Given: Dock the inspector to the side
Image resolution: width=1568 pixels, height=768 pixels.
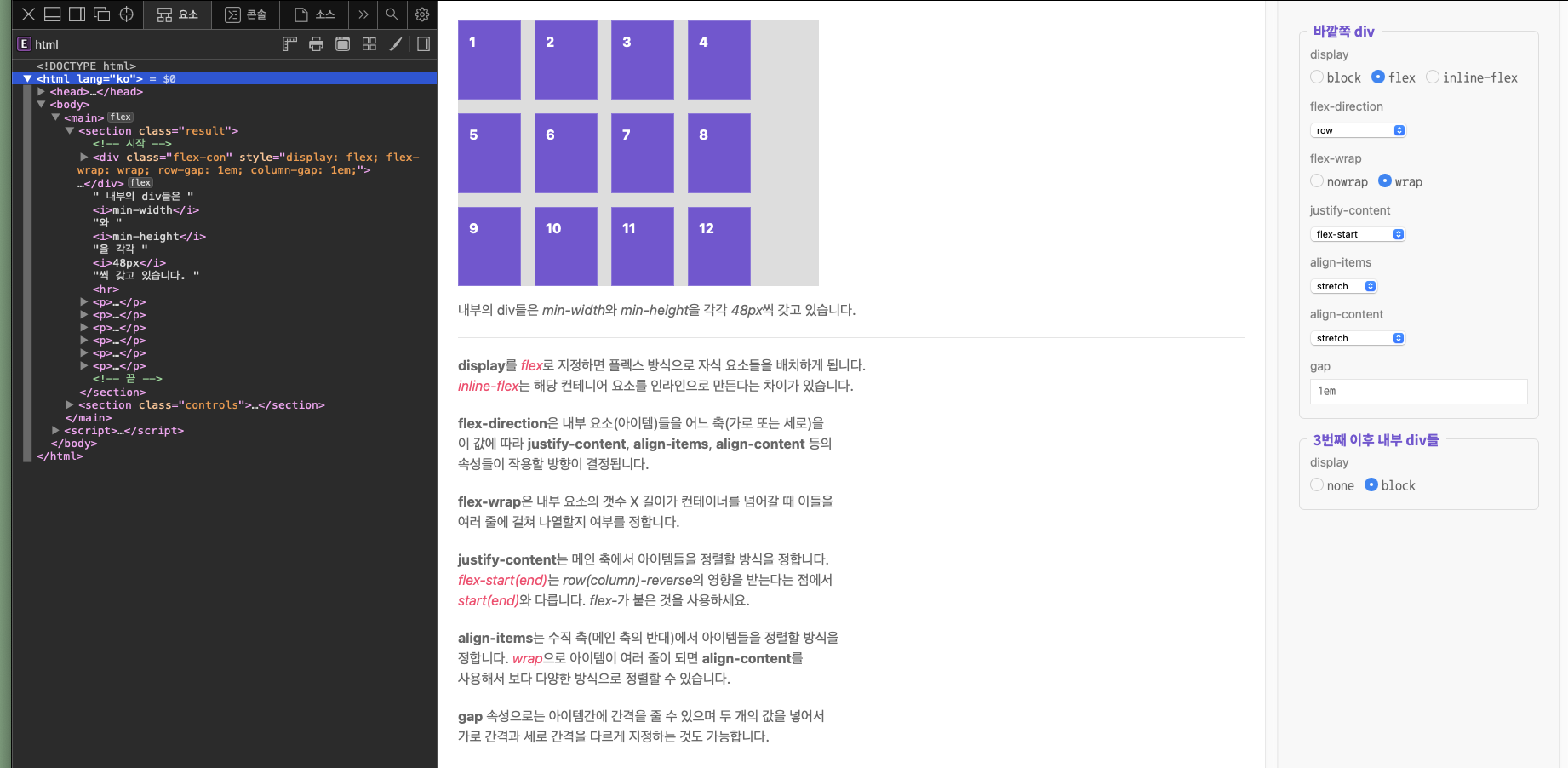Looking at the screenshot, I should (x=77, y=14).
